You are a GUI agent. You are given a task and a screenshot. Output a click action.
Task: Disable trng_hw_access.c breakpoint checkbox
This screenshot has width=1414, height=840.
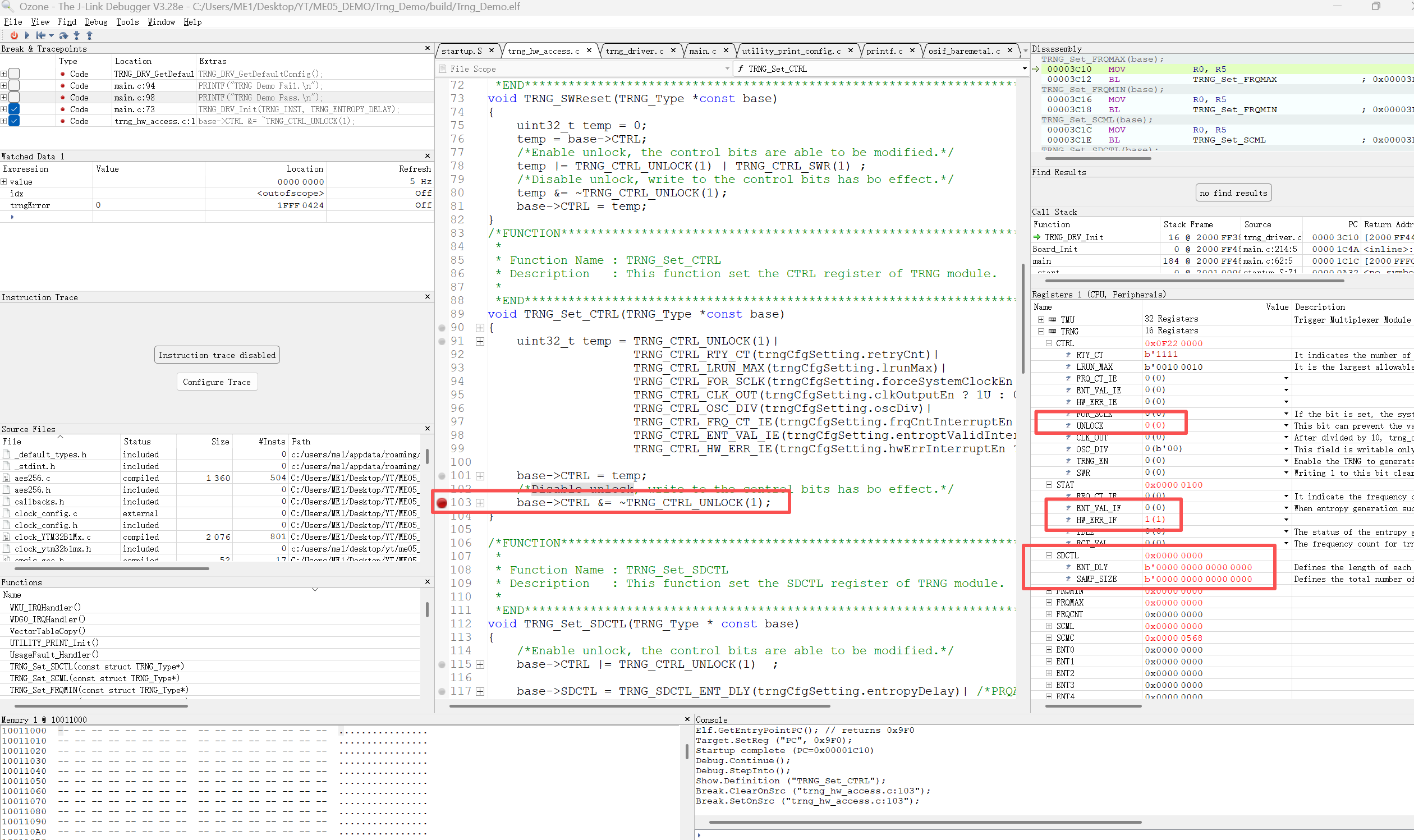point(14,121)
